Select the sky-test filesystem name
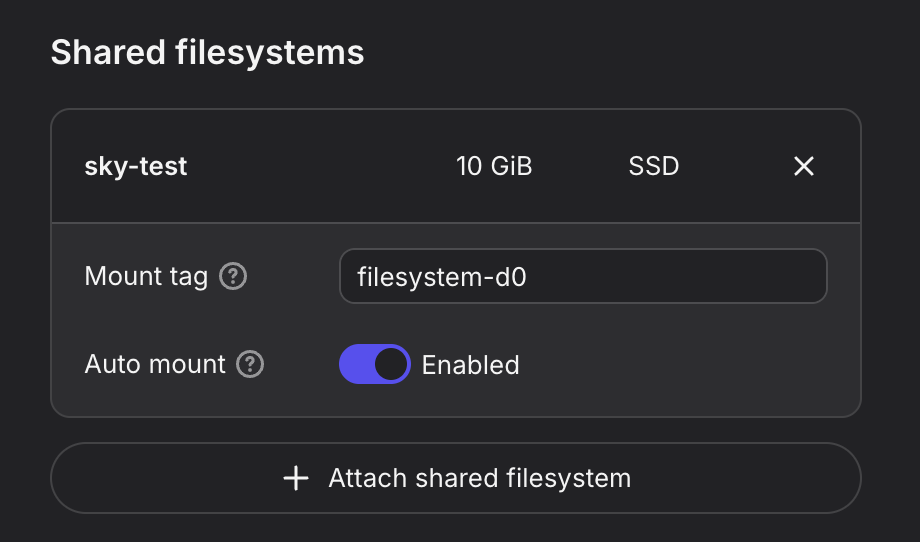The image size is (920, 542). point(136,166)
